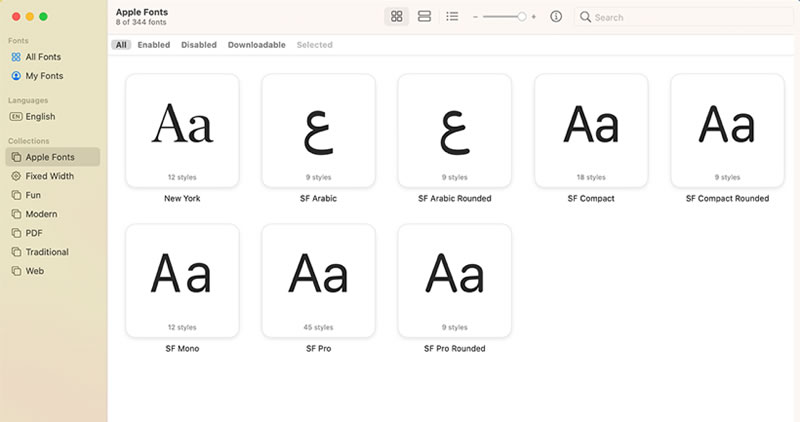The width and height of the screenshot is (800, 422).
Task: Select the Downloadable filter tab
Action: coord(257,45)
